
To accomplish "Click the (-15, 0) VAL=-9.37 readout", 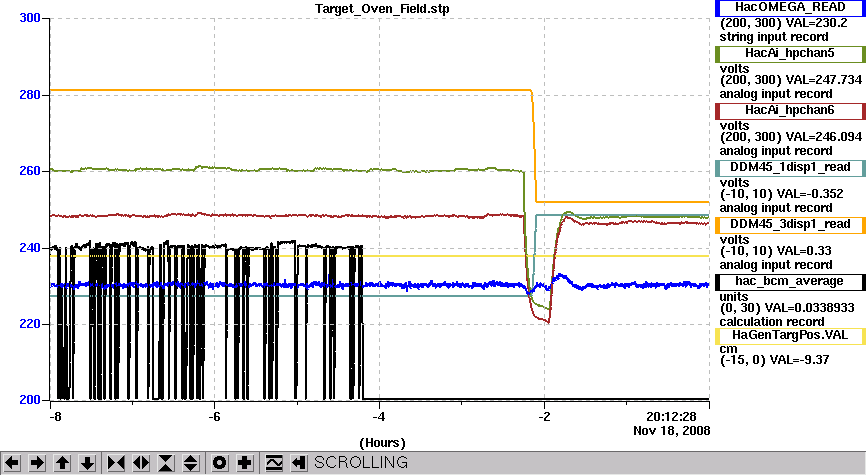I will point(774,360).
